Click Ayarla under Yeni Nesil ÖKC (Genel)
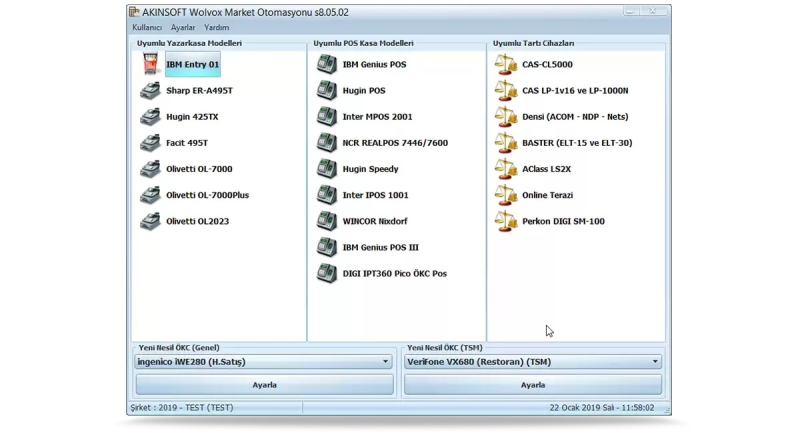This screenshot has height=435, width=800. point(265,385)
